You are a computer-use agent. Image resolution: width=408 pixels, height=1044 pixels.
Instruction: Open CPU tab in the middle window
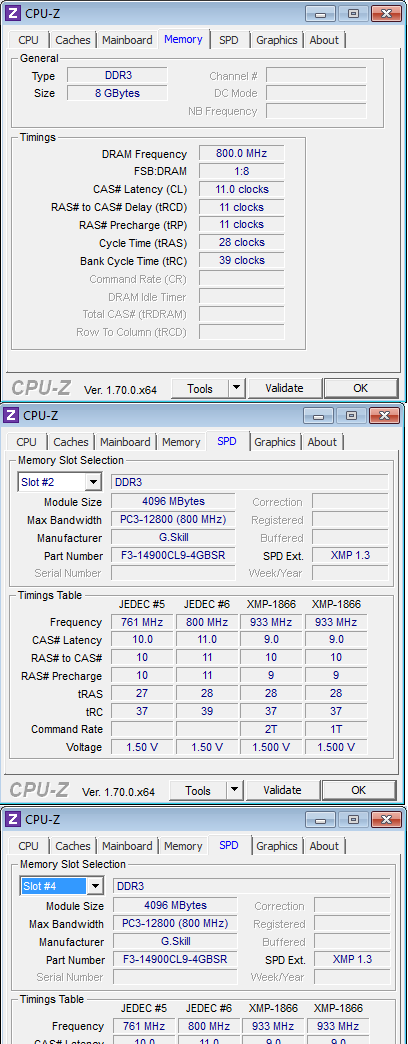(27, 442)
